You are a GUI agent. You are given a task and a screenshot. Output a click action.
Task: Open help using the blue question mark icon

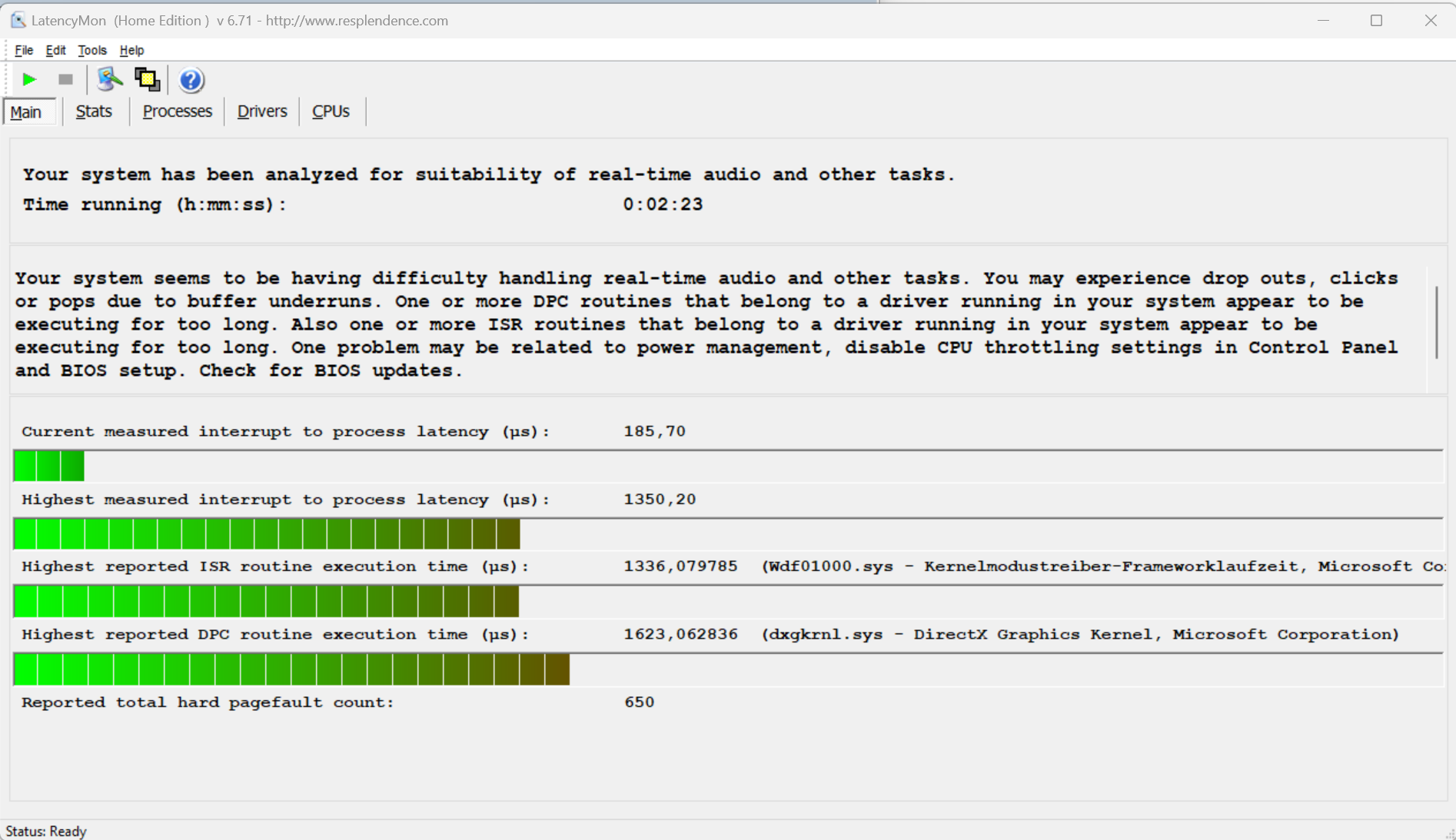tap(191, 80)
